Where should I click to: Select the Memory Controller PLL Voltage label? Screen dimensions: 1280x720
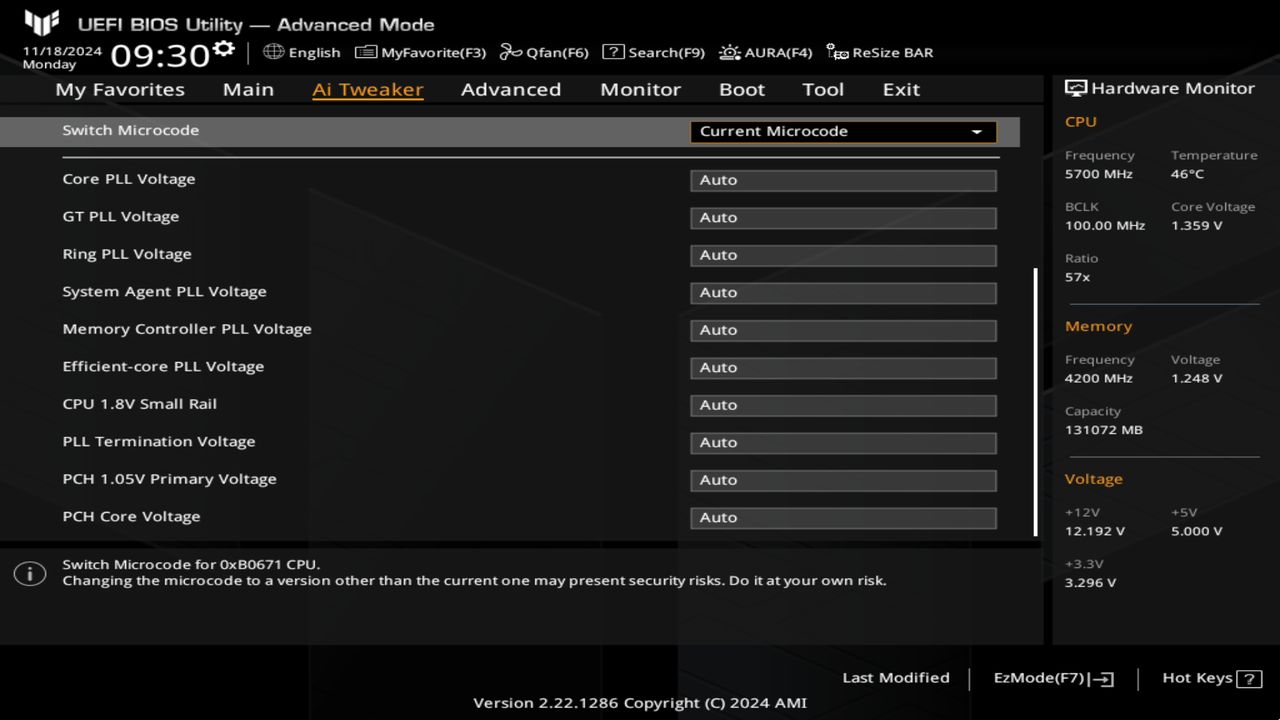coord(187,329)
